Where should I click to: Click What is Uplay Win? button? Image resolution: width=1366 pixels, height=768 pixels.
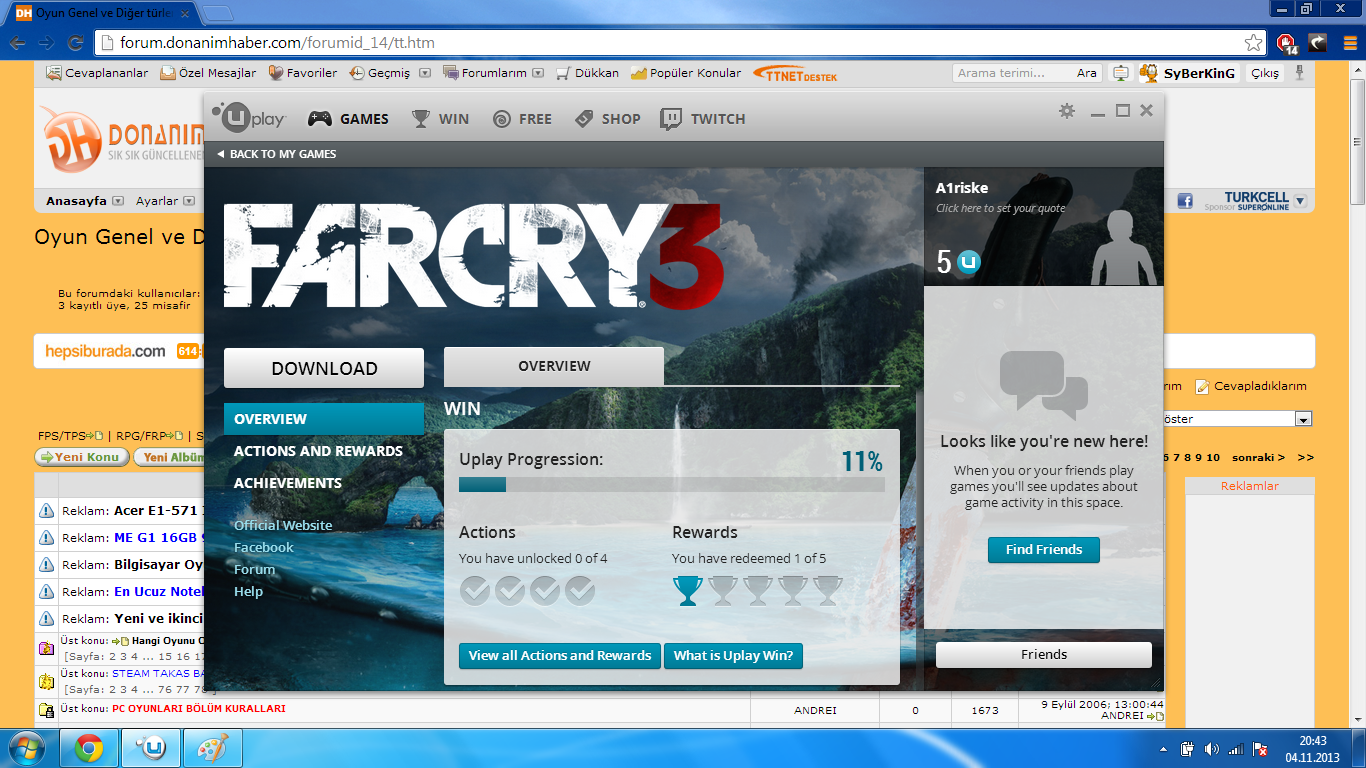pyautogui.click(x=733, y=656)
